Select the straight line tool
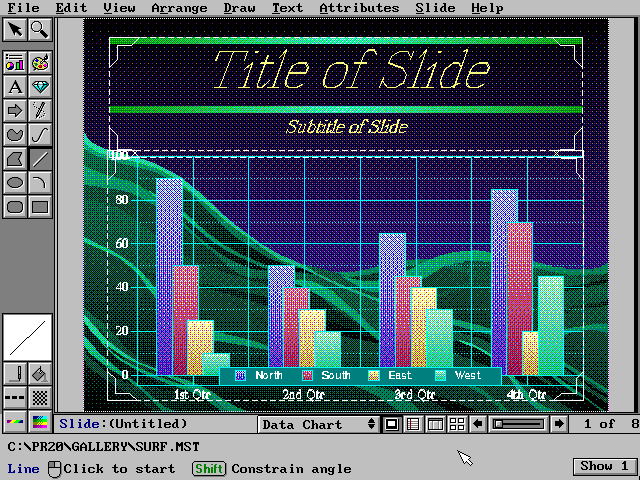Screen dimensions: 640x480 click(x=40, y=159)
